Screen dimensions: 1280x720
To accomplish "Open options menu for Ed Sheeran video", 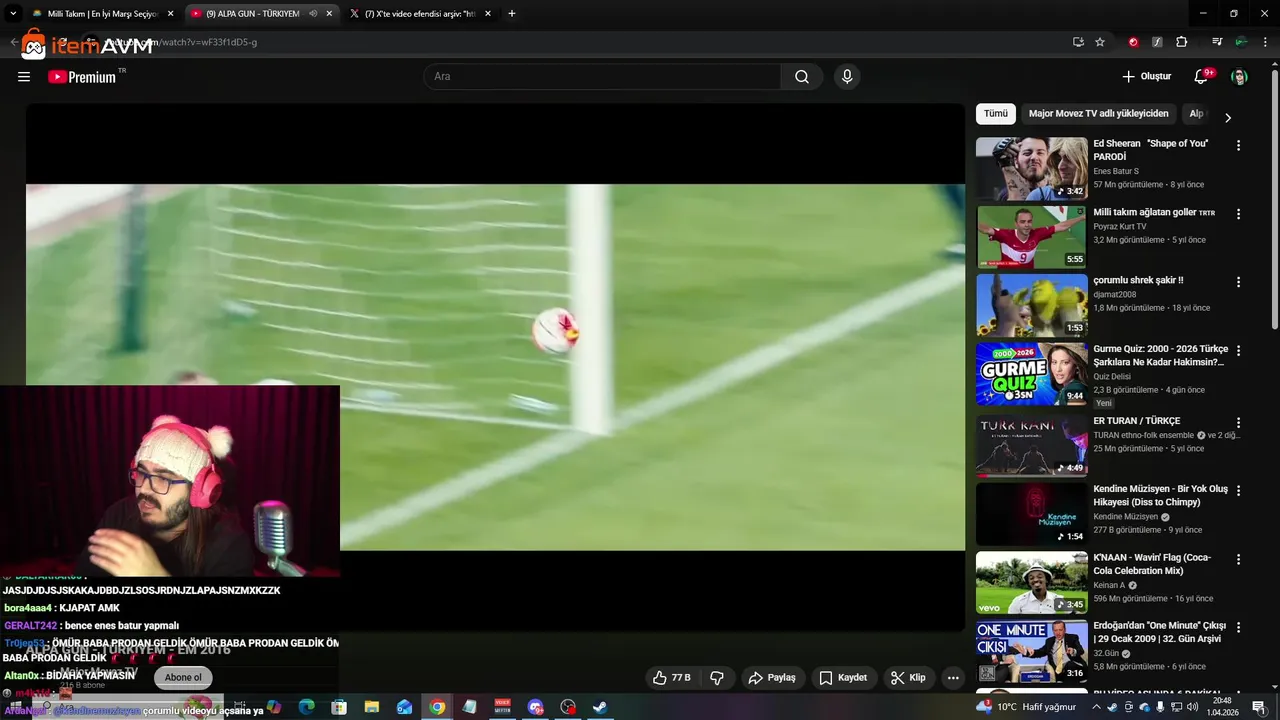I will 1238,145.
